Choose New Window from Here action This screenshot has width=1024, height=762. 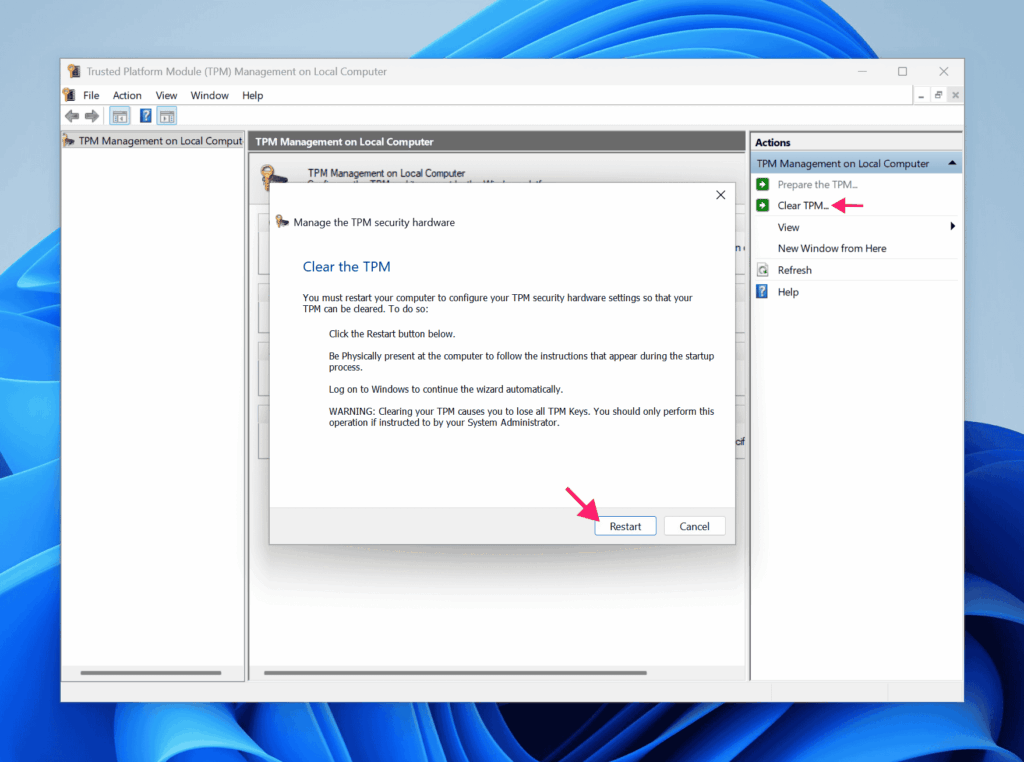click(832, 249)
